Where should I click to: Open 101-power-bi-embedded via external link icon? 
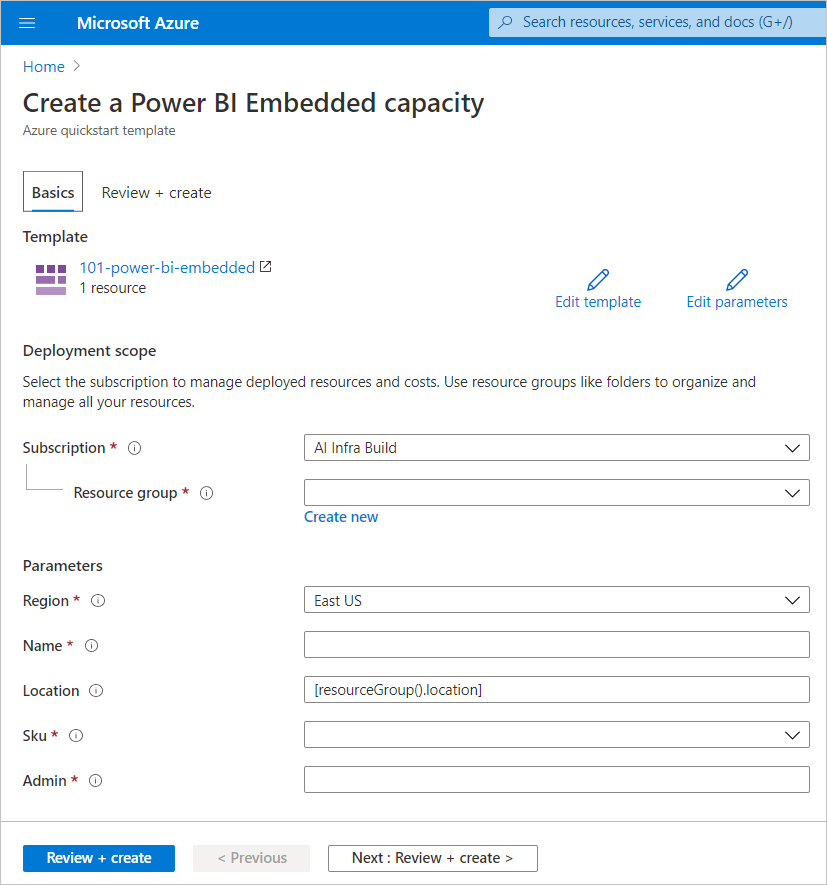tap(263, 266)
